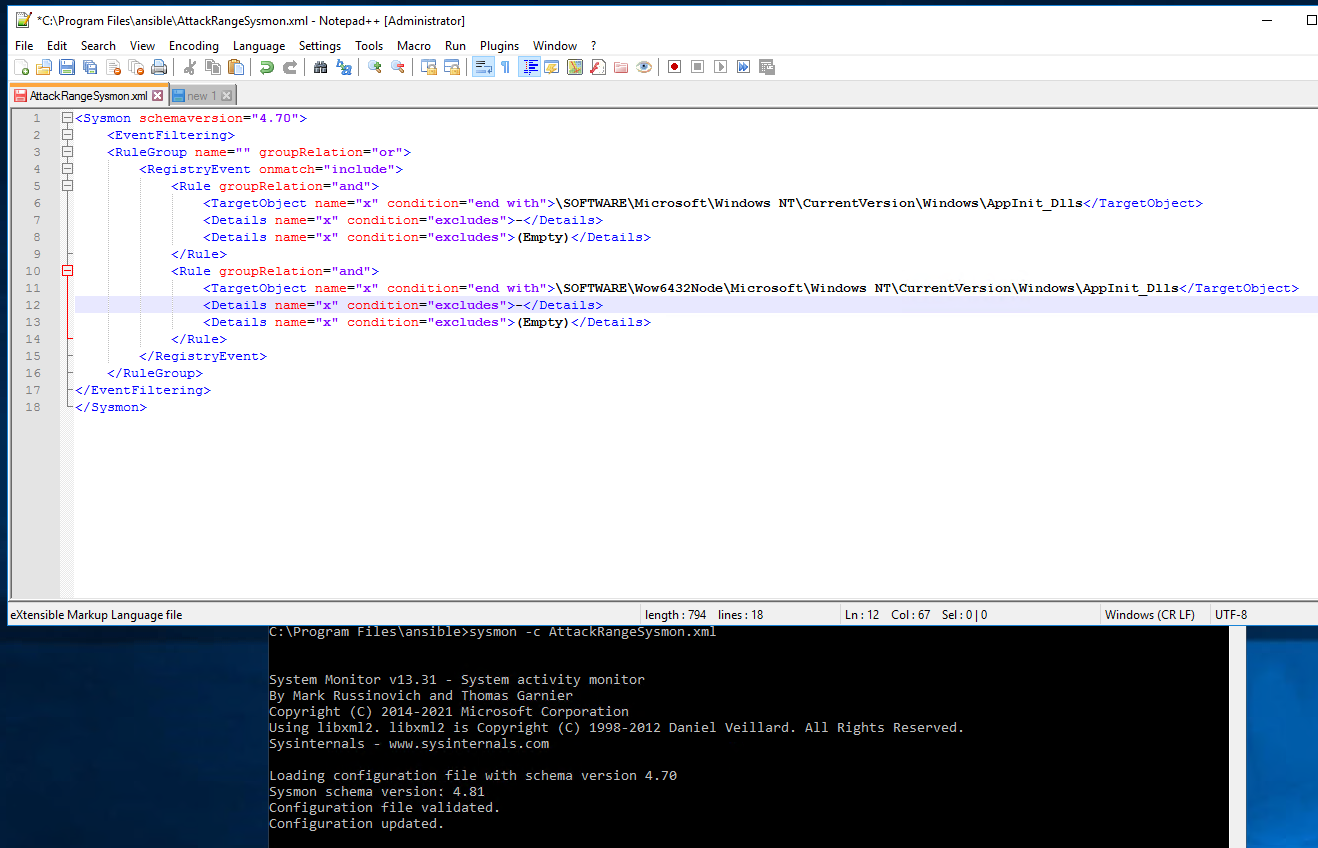Toggle word wrap in the toolbar
This screenshot has height=848, width=1318.
(x=482, y=67)
